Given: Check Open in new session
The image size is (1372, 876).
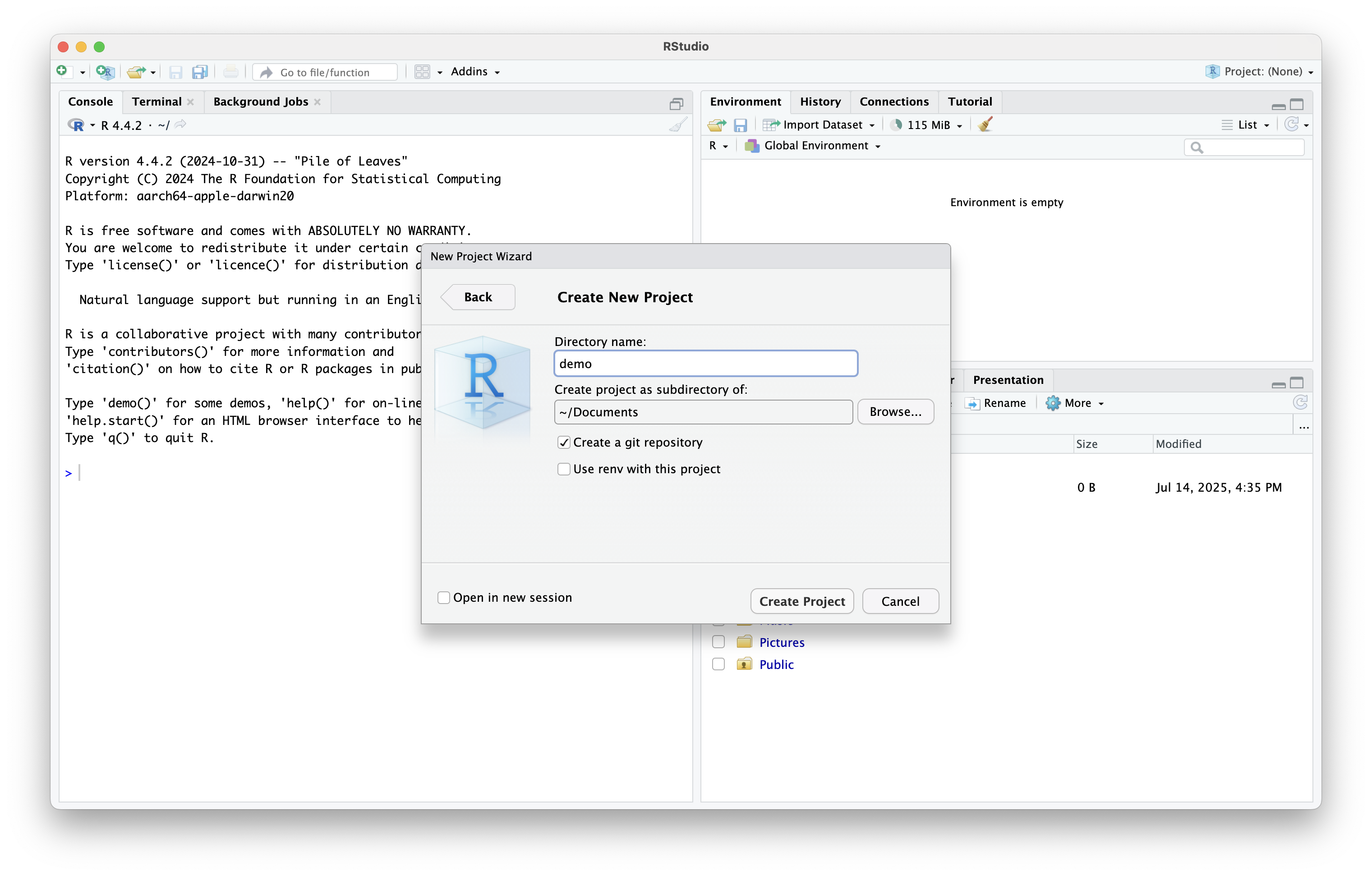Looking at the screenshot, I should tap(443, 597).
